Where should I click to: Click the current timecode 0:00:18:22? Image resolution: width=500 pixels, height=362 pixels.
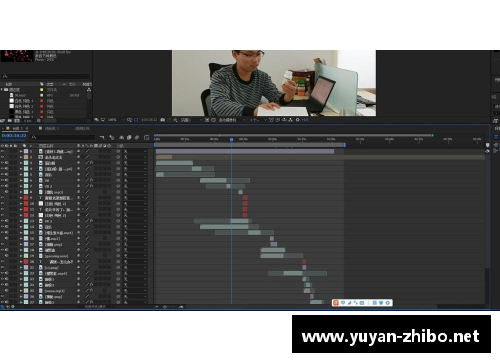pyautogui.click(x=14, y=136)
